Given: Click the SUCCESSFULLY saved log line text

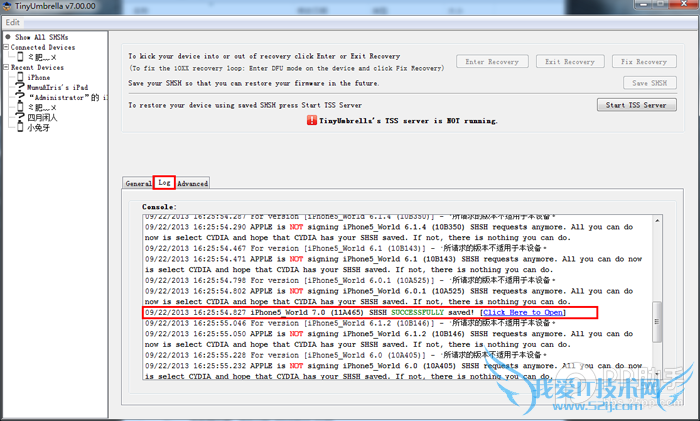Looking at the screenshot, I should [x=355, y=313].
